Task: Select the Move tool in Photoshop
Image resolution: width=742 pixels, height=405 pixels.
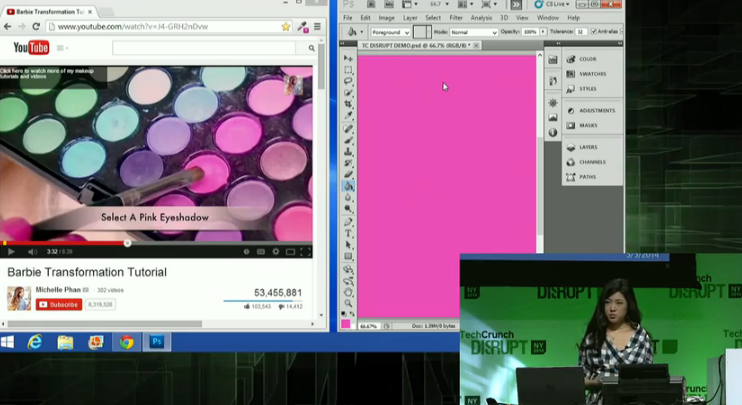Action: click(x=348, y=58)
